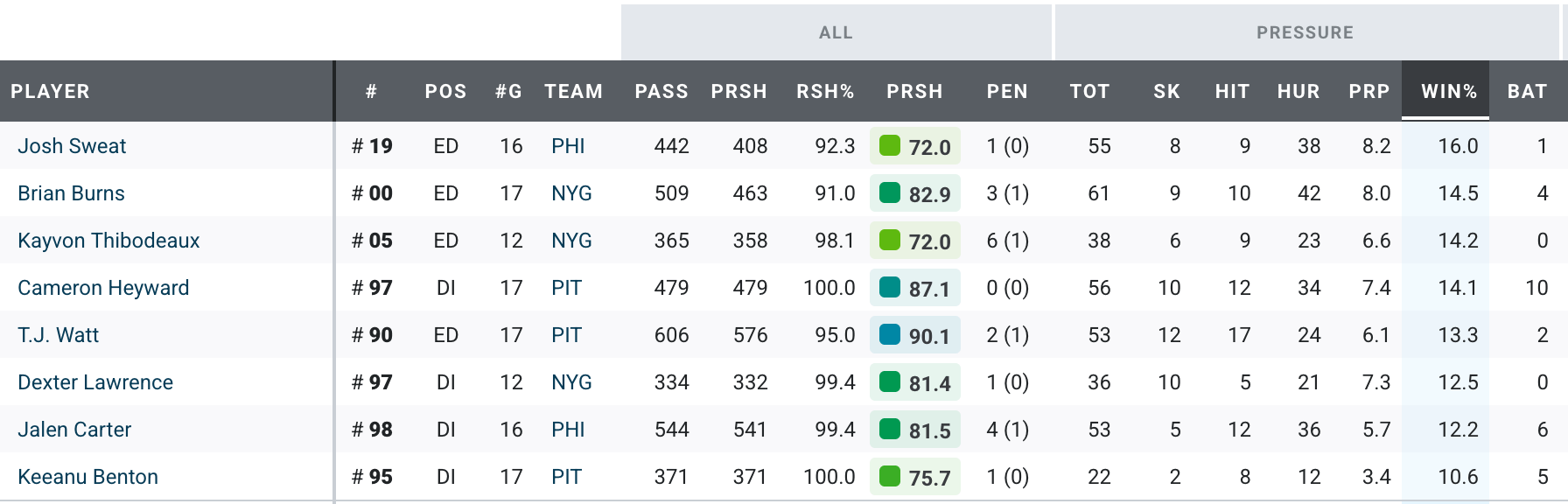Click the PRP column header
The height and width of the screenshot is (504, 1568).
[1368, 91]
